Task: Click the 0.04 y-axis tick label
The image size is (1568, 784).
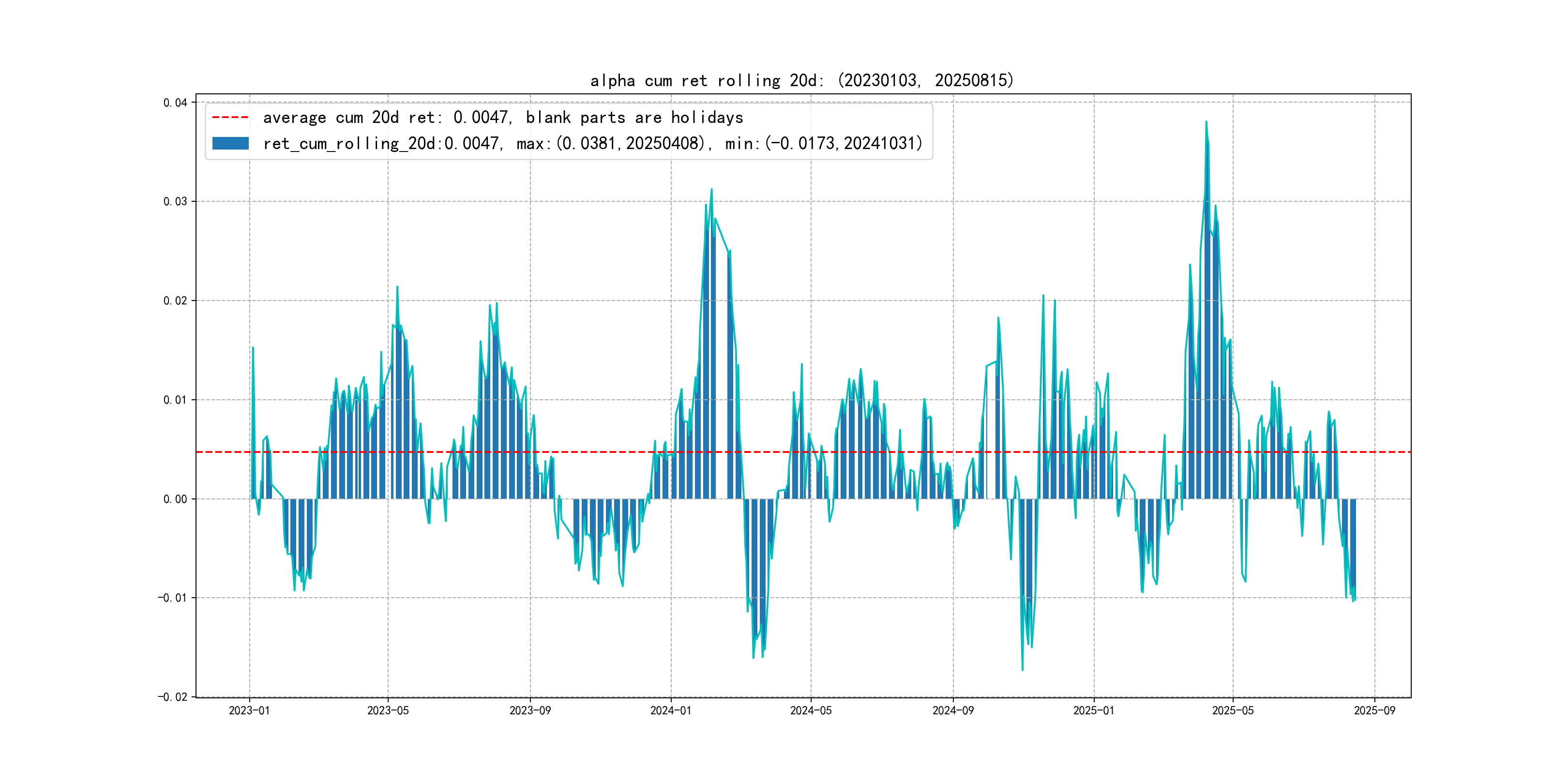Action: pyautogui.click(x=175, y=103)
